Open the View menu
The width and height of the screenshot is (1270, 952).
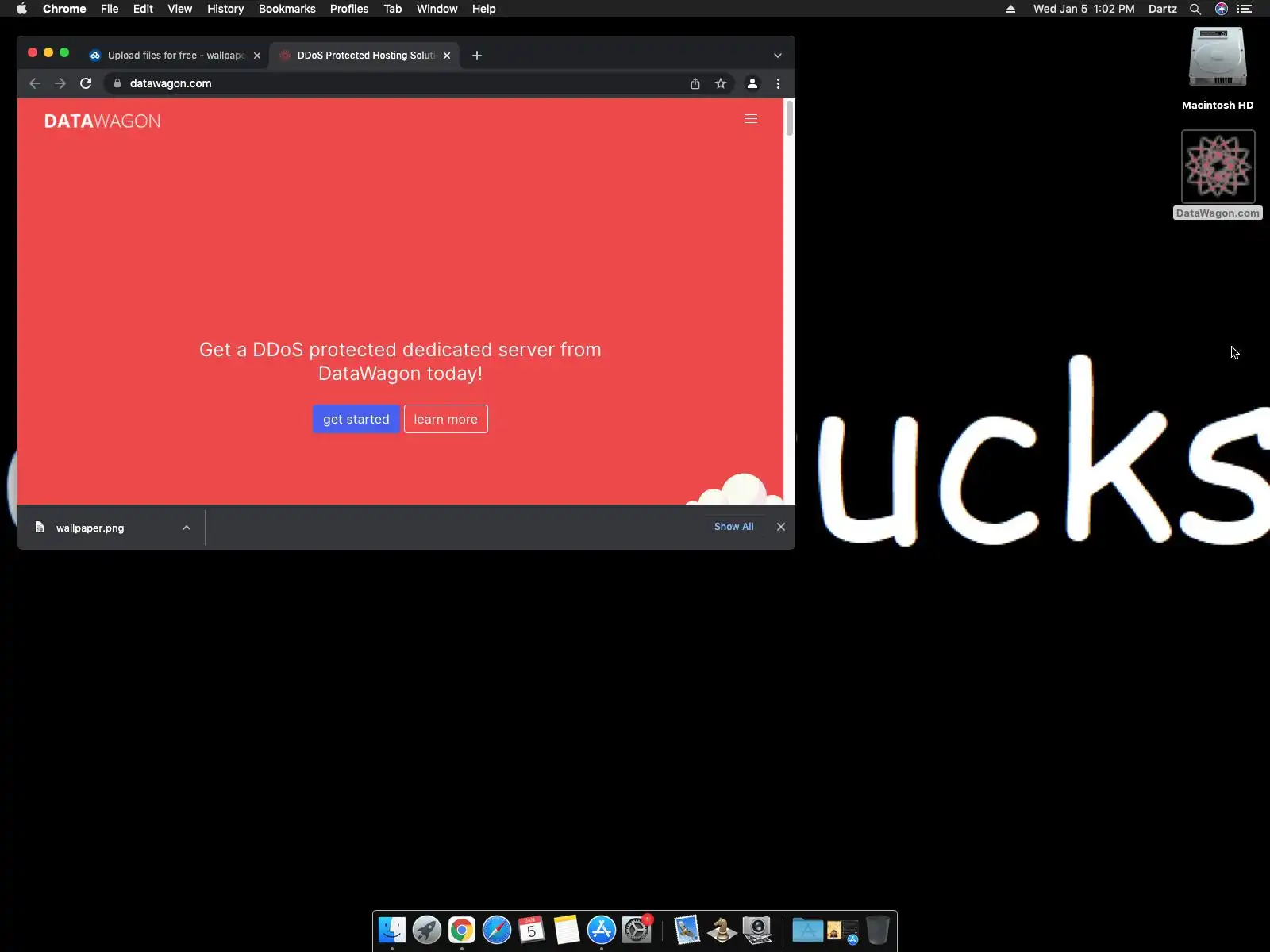click(x=179, y=9)
